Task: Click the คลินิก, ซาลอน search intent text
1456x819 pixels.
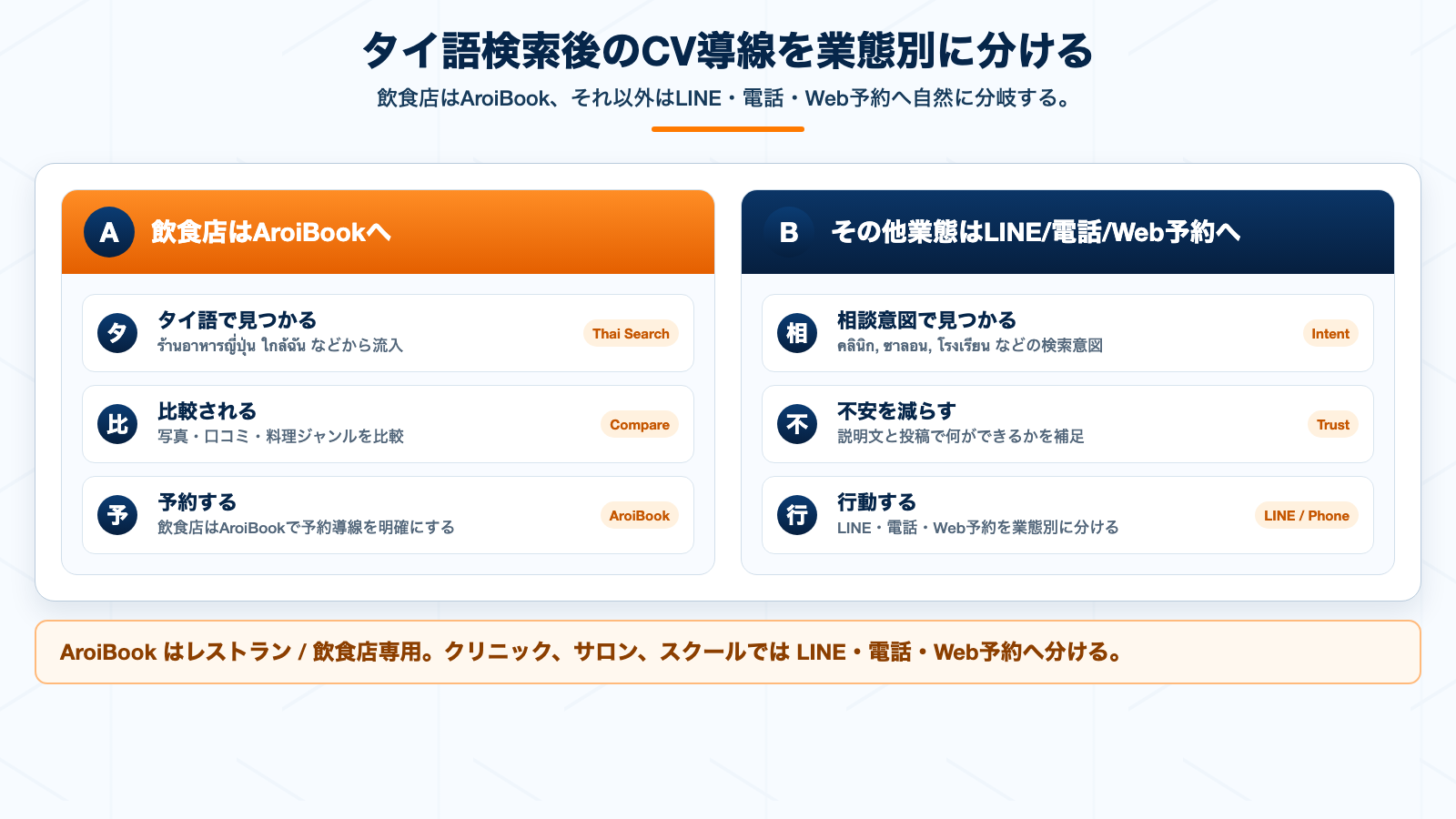Action: click(x=970, y=346)
